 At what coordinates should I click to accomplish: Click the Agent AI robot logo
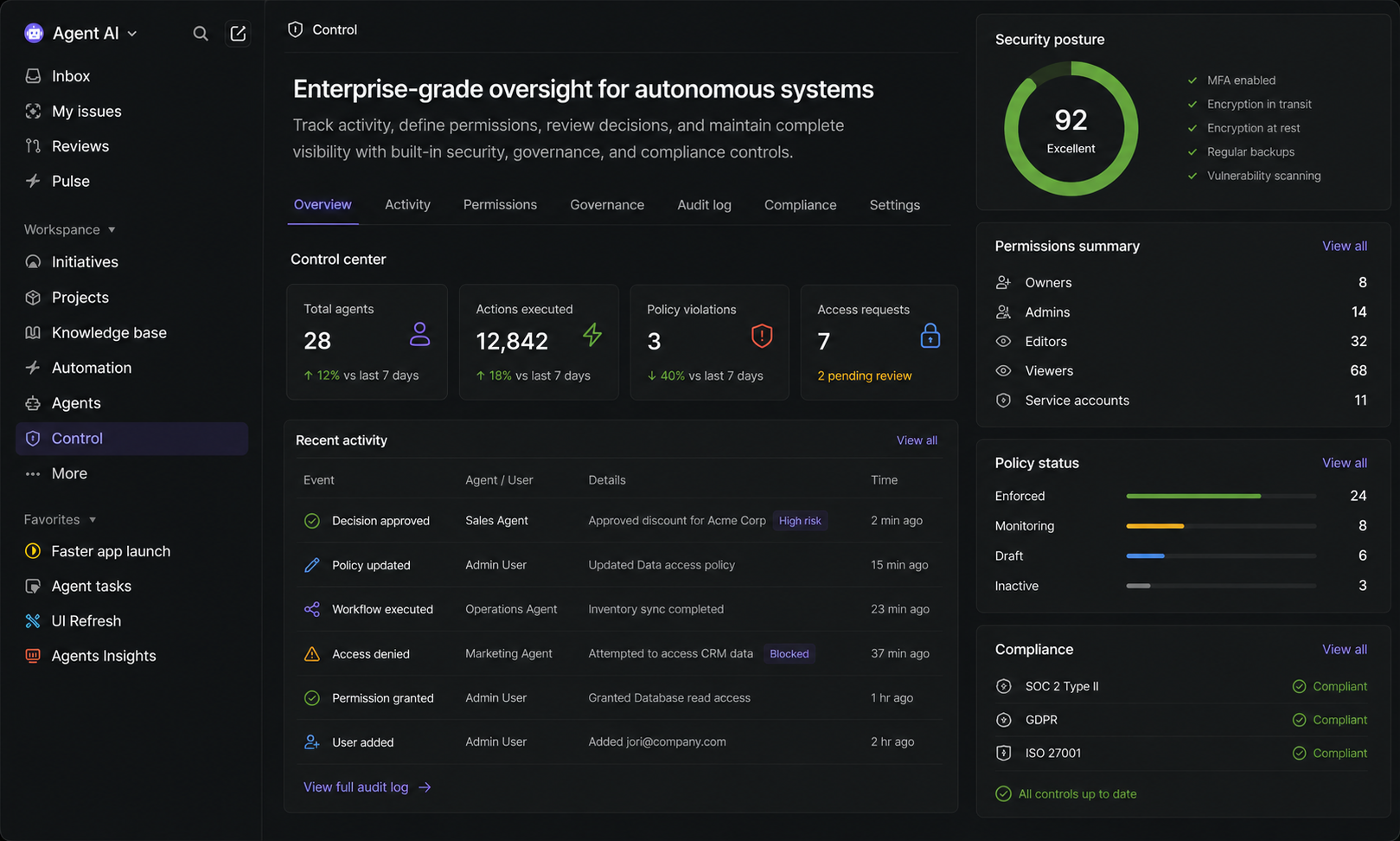[34, 34]
